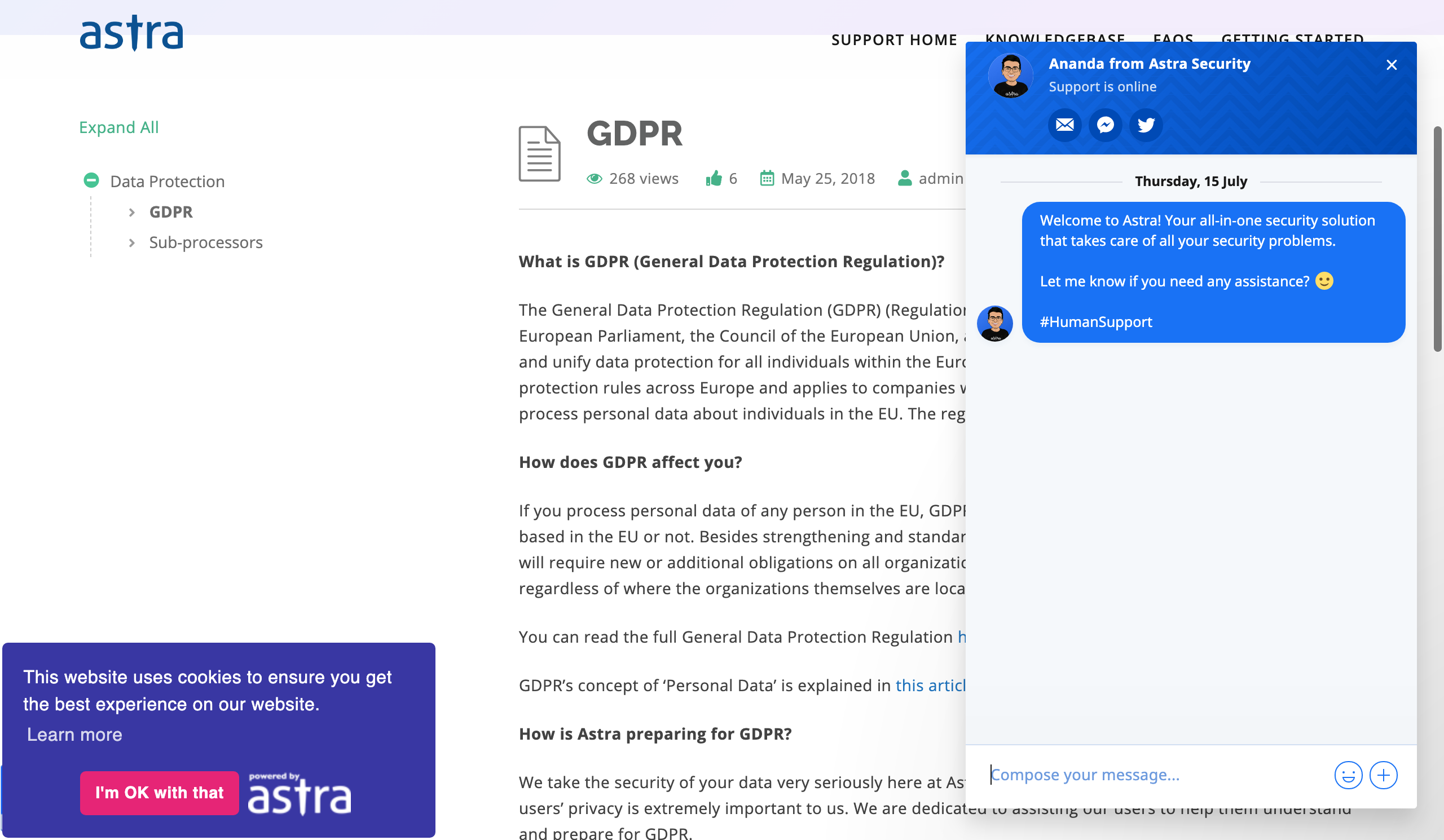Click the astra logo at top left
The height and width of the screenshot is (840, 1444).
pos(131,33)
